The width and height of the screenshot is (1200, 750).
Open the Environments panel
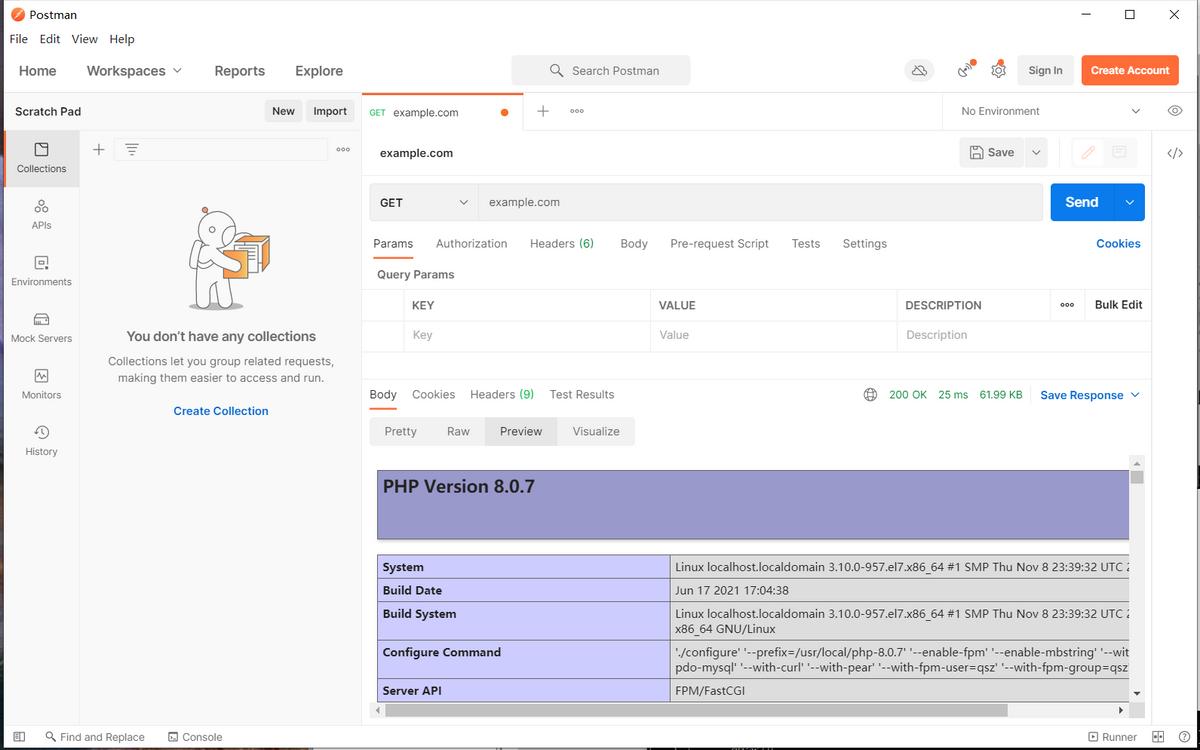pyautogui.click(x=40, y=271)
